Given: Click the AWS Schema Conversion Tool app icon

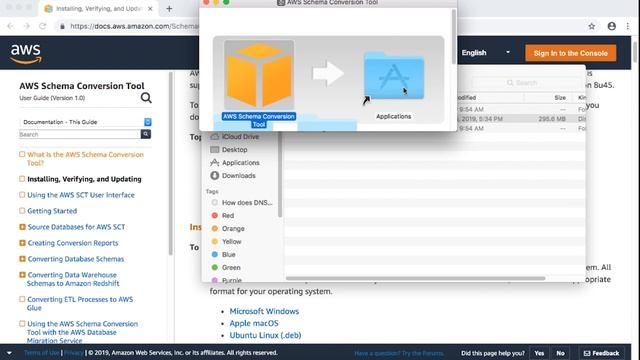Looking at the screenshot, I should [x=259, y=75].
